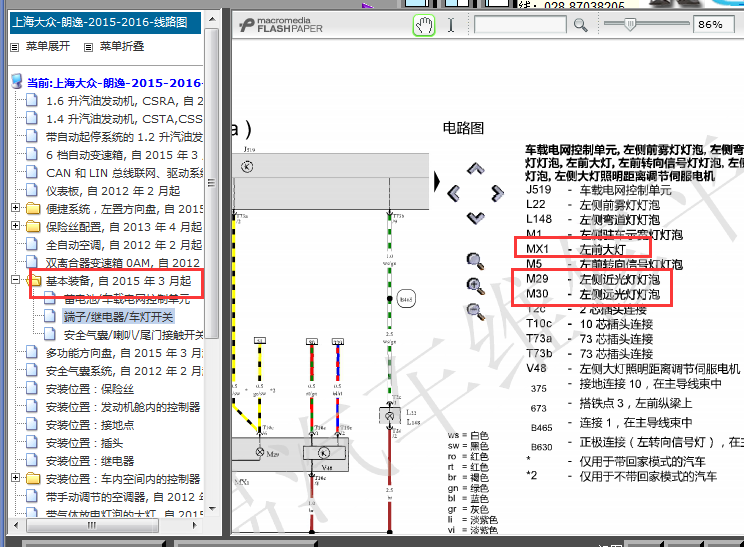This screenshot has height=547, width=744.
Task: Select 端子/继电器/车灯开关 page
Action: (x=119, y=317)
